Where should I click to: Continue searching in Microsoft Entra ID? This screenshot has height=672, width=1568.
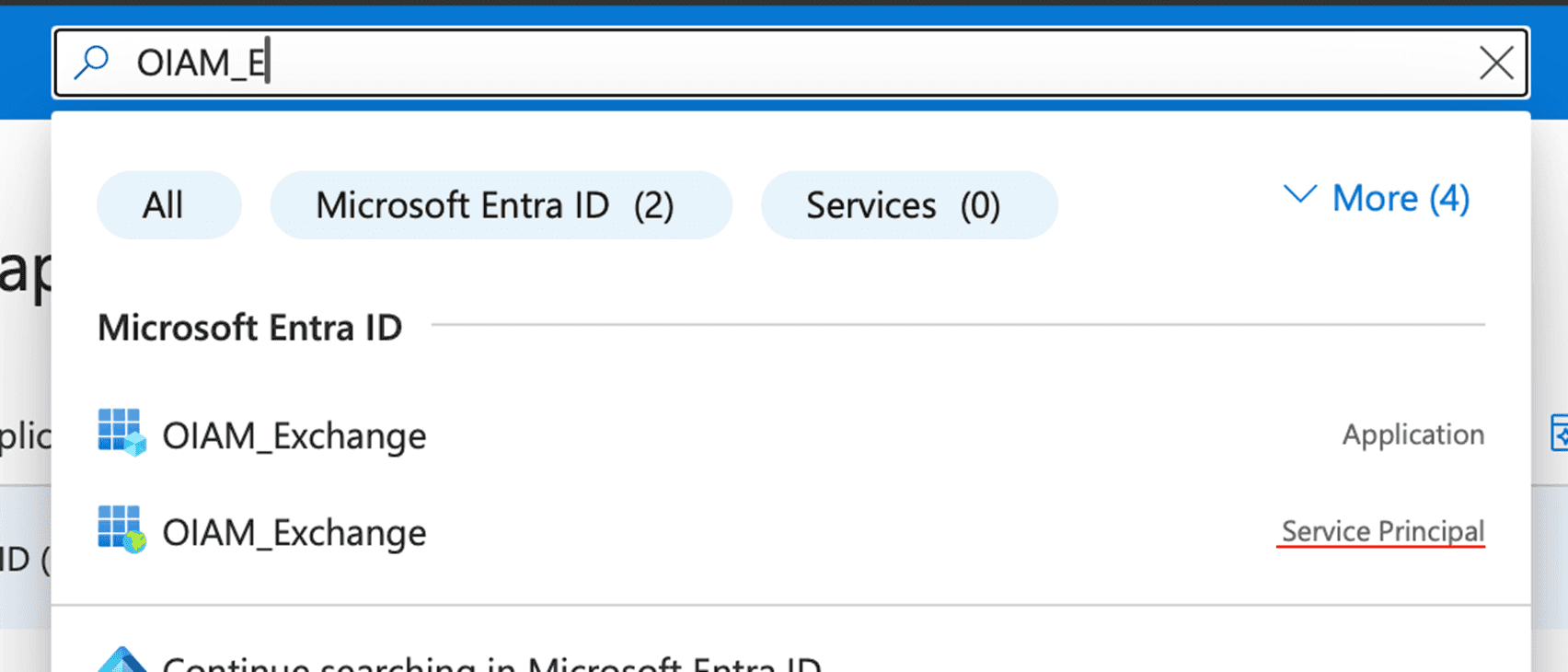pyautogui.click(x=491, y=663)
